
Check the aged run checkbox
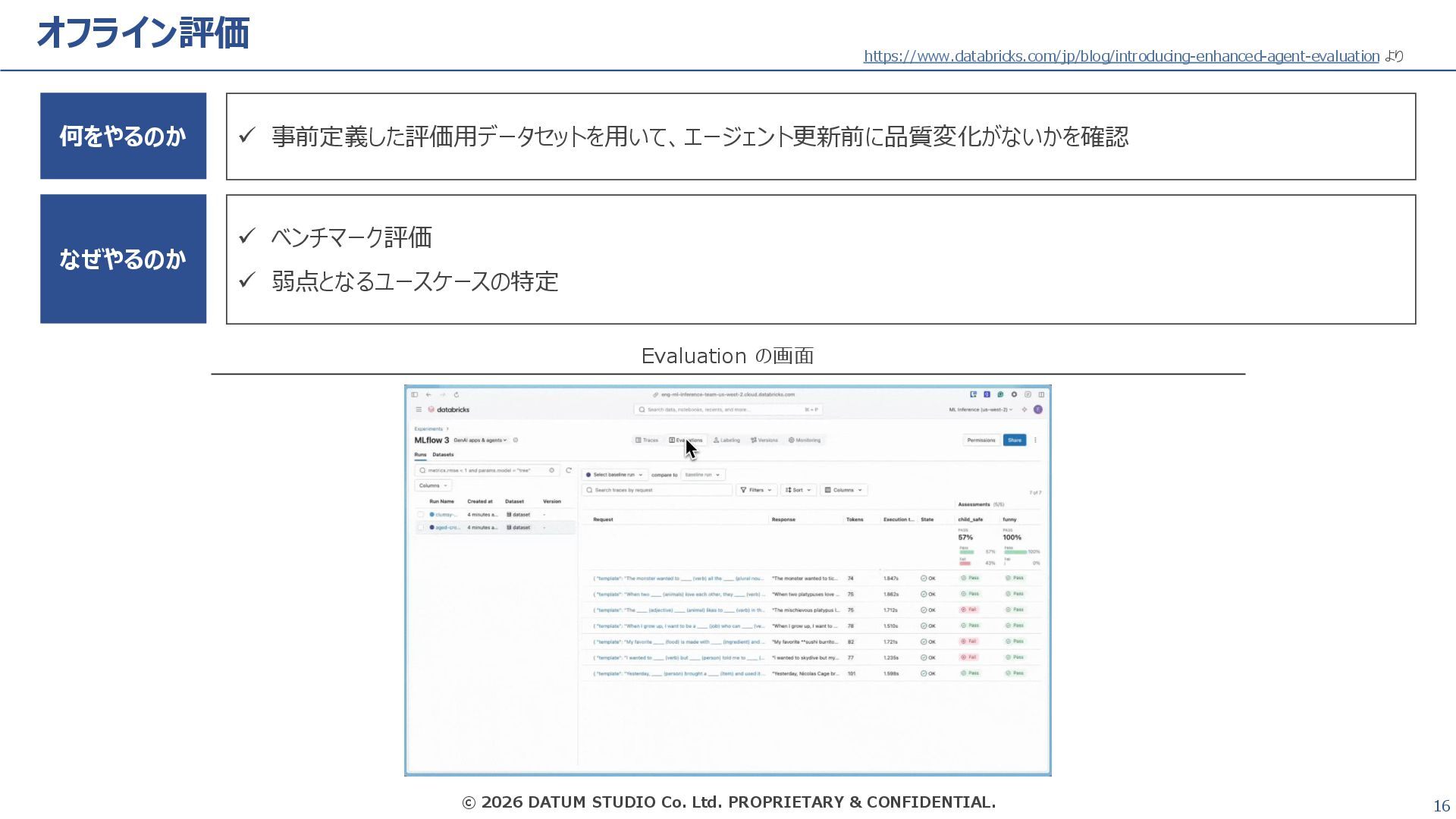tap(421, 527)
